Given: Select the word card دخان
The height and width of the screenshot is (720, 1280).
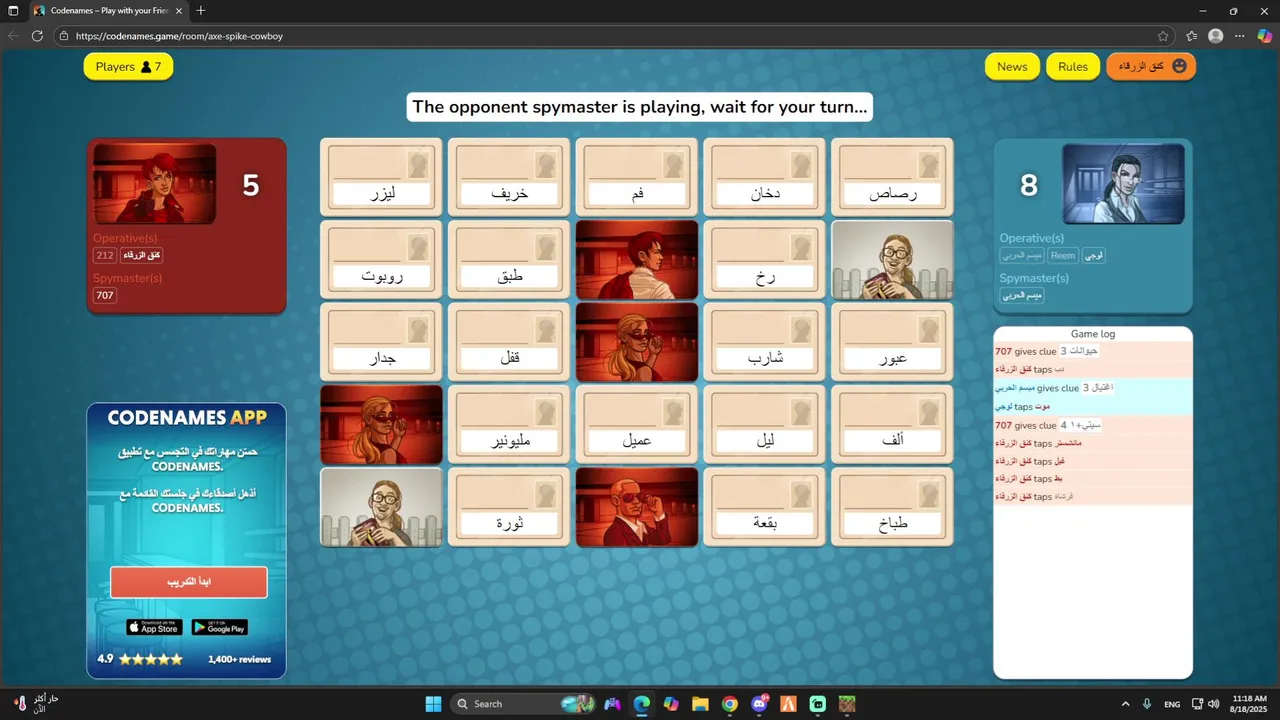Looking at the screenshot, I should tap(764, 177).
